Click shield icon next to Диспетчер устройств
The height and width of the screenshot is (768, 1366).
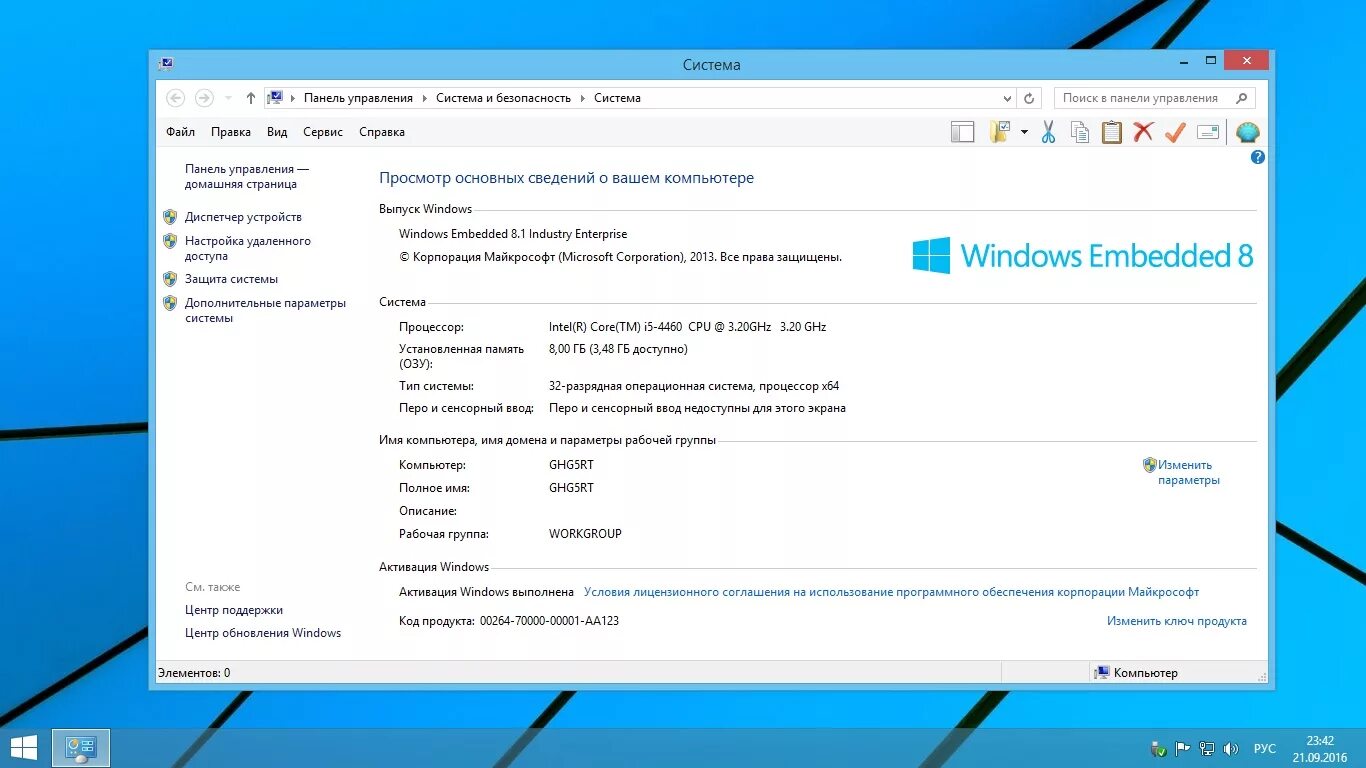(x=170, y=217)
